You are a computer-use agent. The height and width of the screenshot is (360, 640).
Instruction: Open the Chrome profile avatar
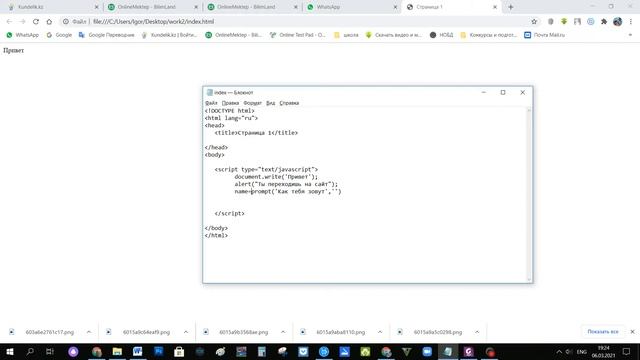pos(618,22)
